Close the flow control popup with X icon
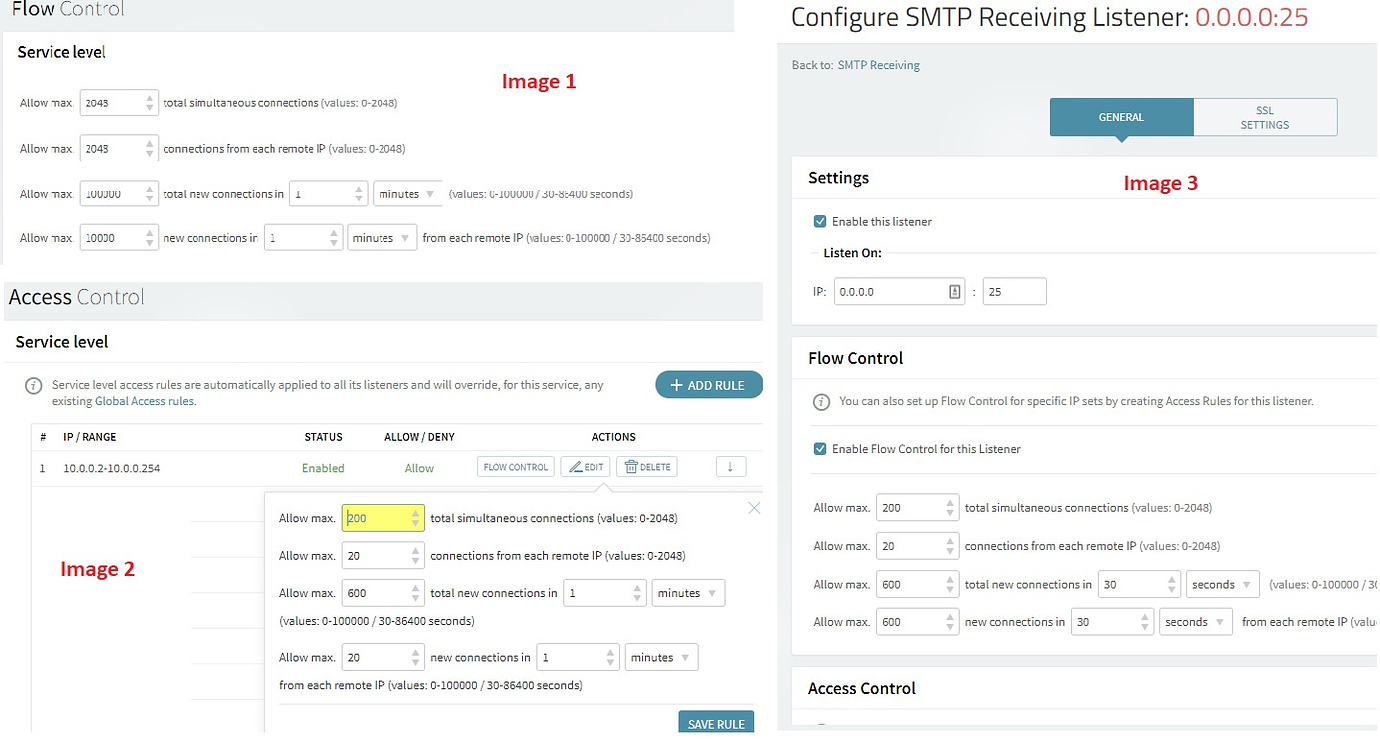The height and width of the screenshot is (742, 1380). (754, 508)
